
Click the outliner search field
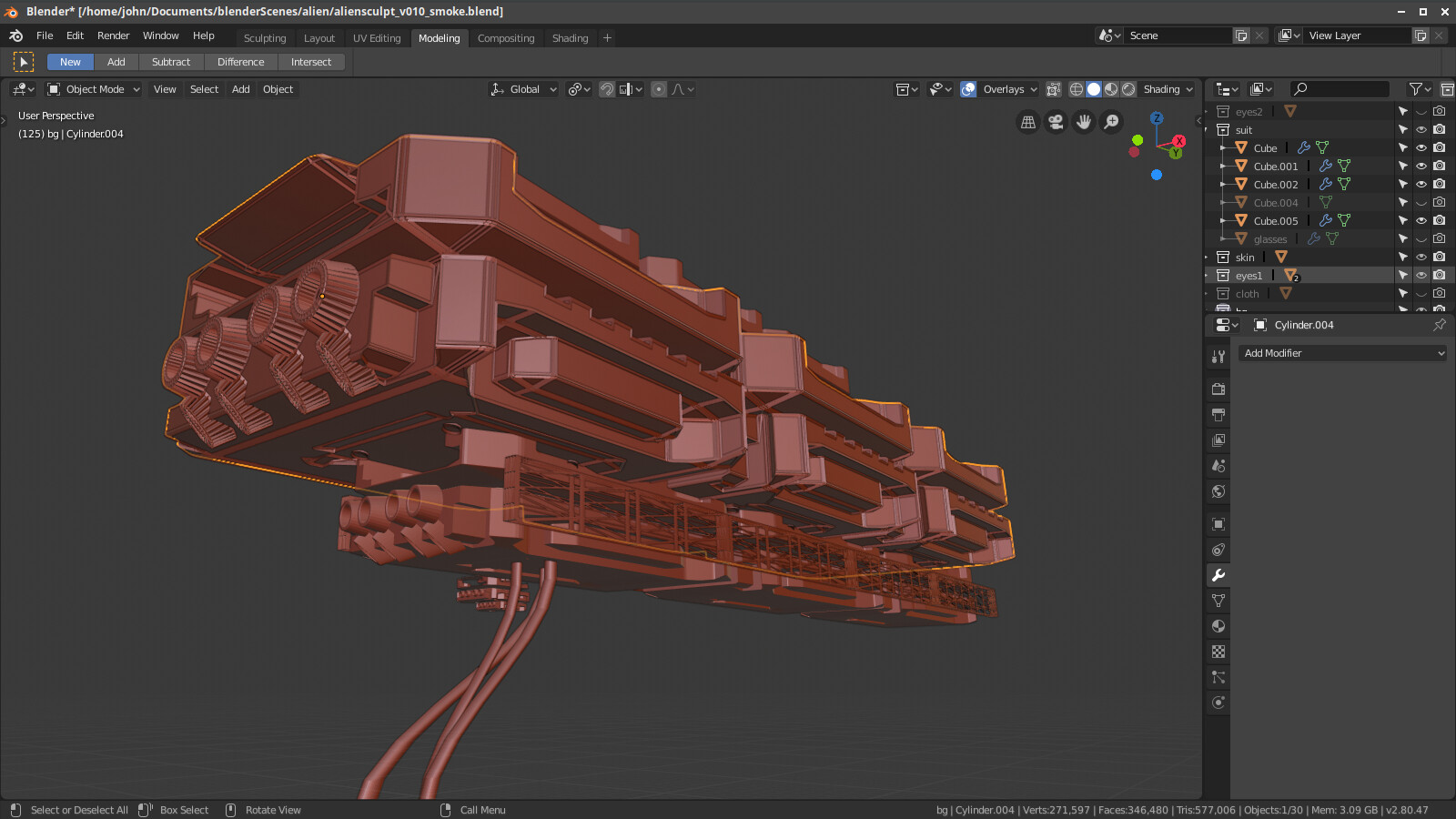[1342, 88]
